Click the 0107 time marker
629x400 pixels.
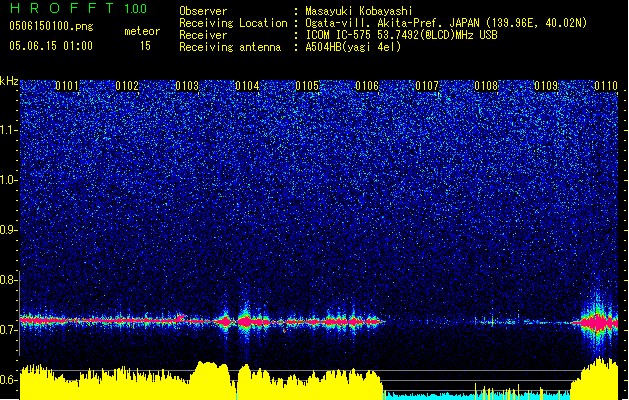point(427,86)
